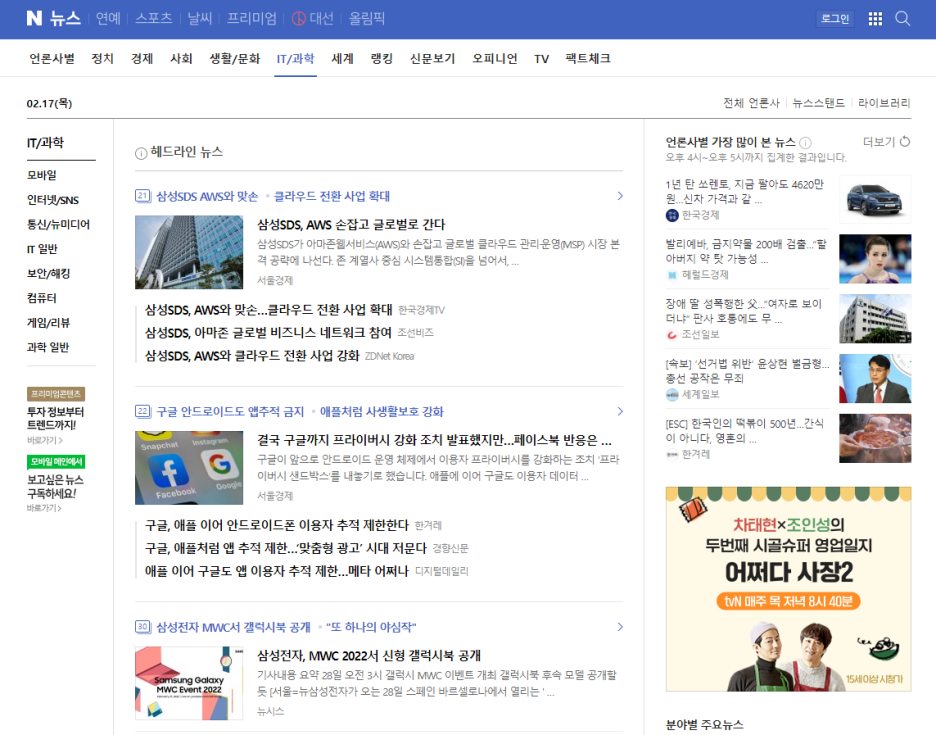936x735 pixels.
Task: Open the 프리미엄콘텐츠 바로가기 link
Action: 44,441
